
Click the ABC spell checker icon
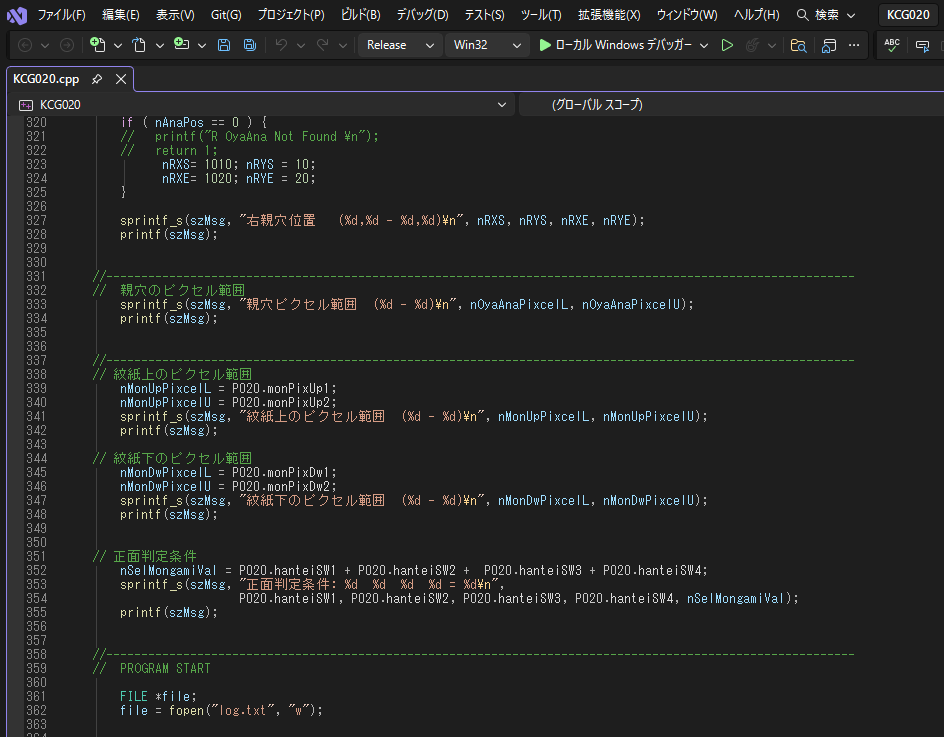click(x=892, y=45)
